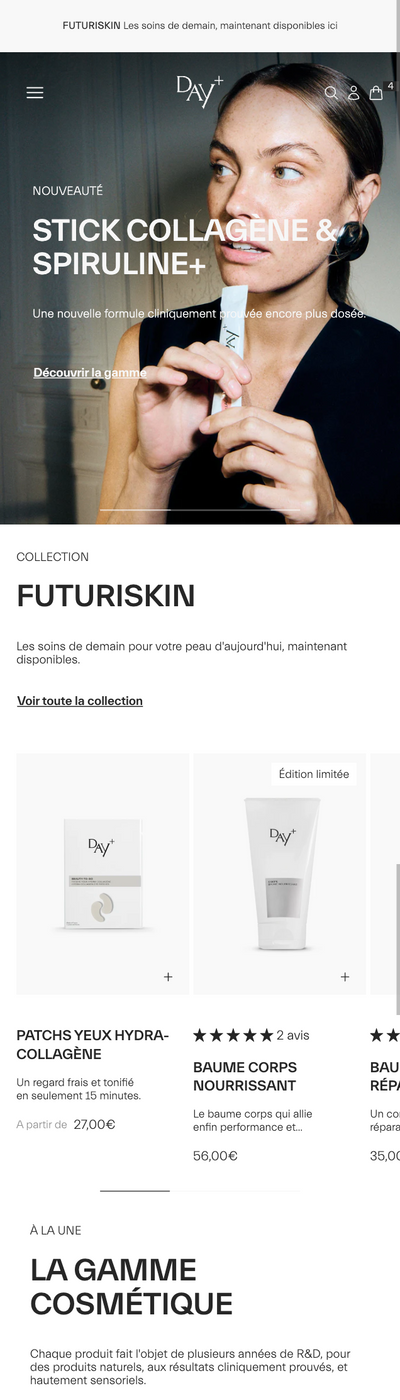
Task: Open the Baume Corps Nourrissant product image
Action: (x=279, y=874)
